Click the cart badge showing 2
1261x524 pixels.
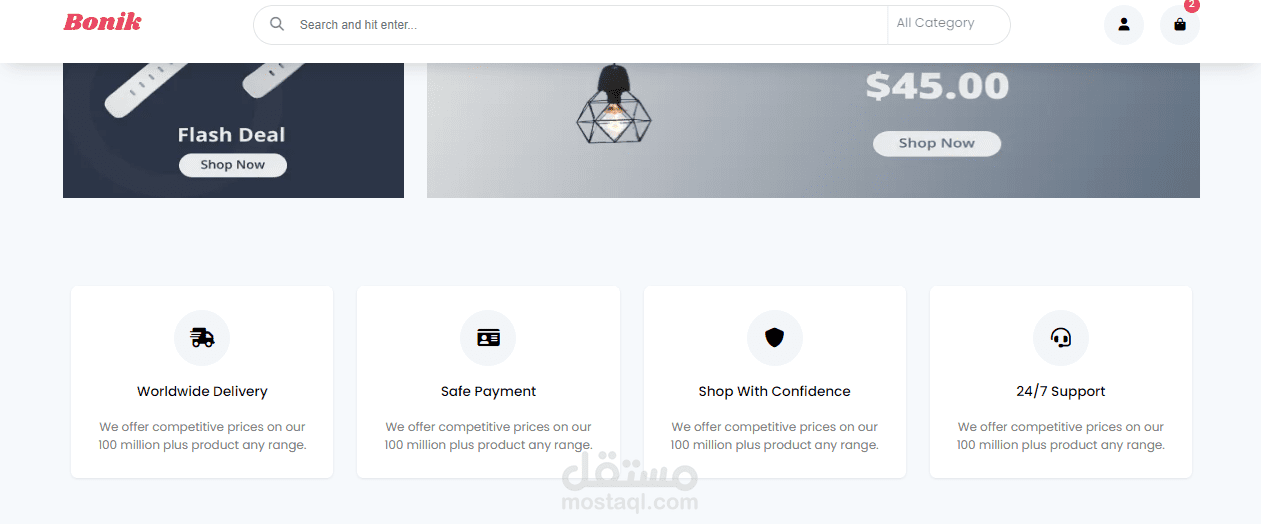1191,5
